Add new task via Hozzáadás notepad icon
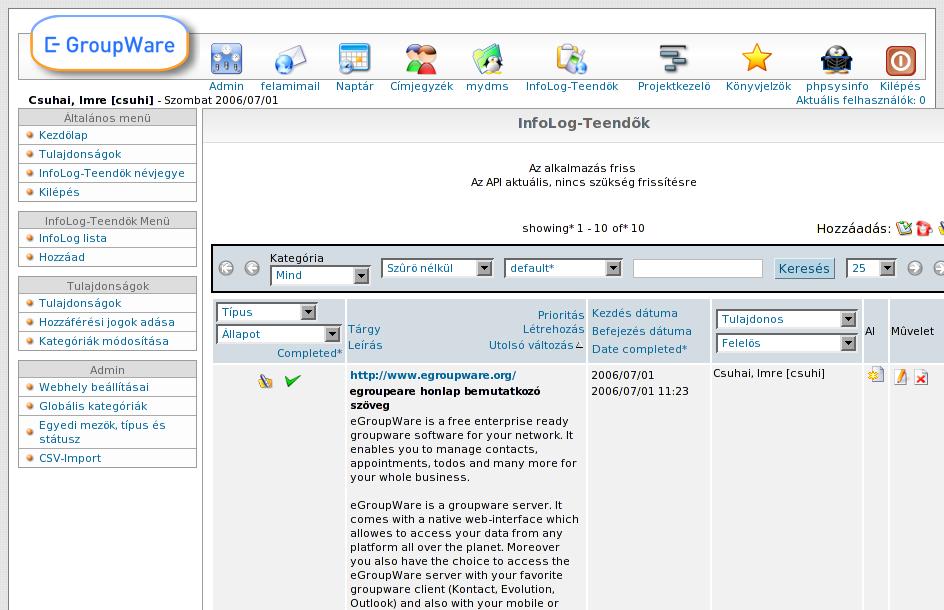The width and height of the screenshot is (944, 610). [x=904, y=228]
